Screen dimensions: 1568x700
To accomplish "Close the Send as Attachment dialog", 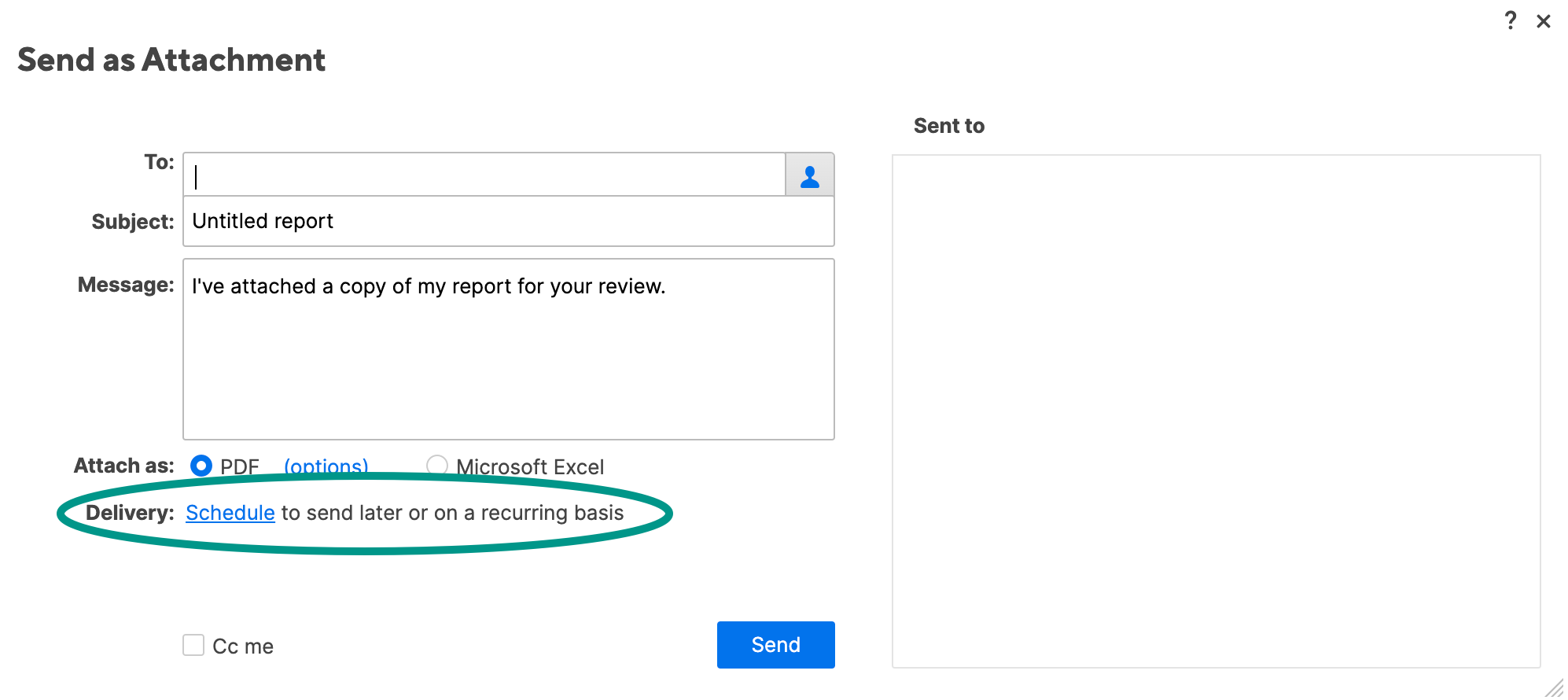I will point(1544,21).
